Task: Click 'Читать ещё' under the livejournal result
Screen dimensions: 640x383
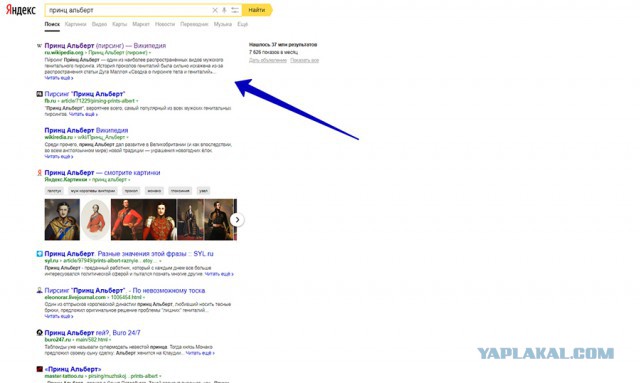Action: (59, 316)
